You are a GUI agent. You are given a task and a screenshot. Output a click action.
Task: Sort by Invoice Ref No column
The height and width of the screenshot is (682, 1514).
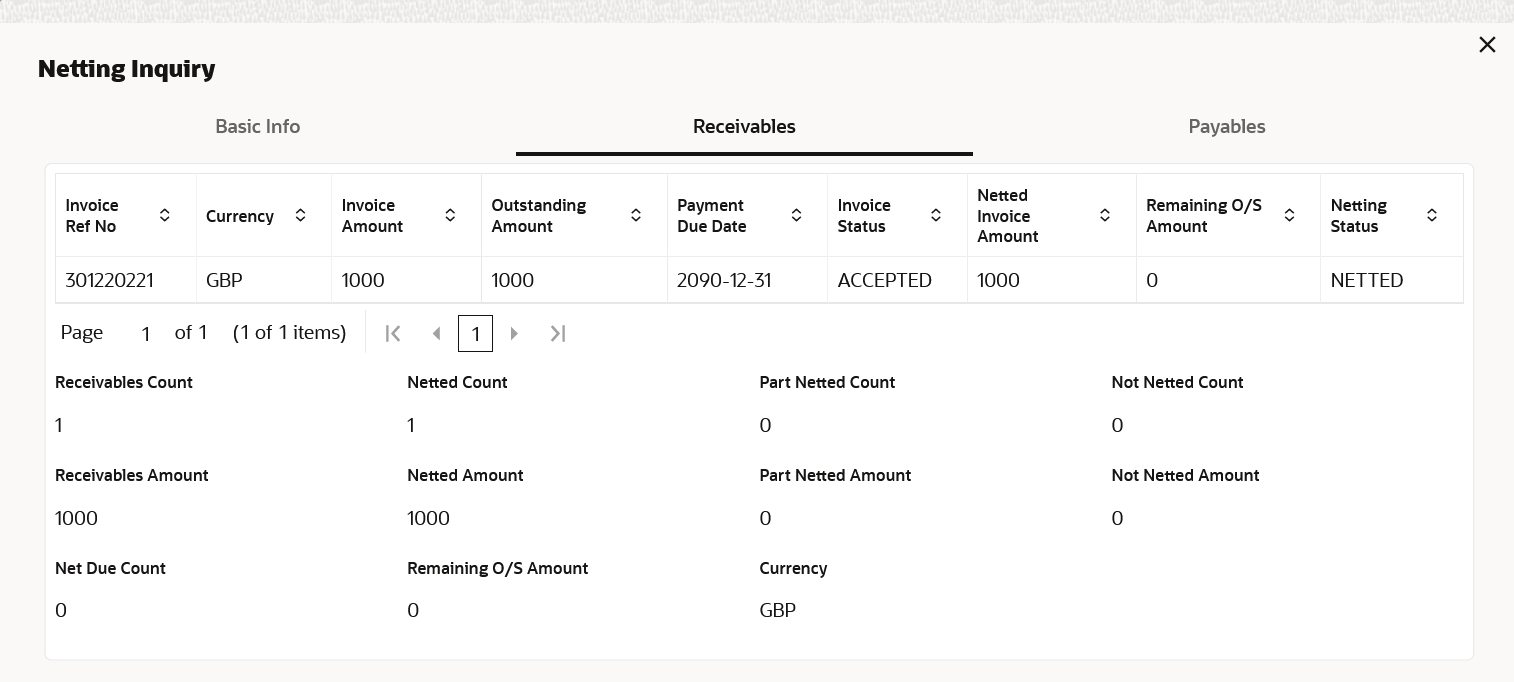tap(165, 216)
